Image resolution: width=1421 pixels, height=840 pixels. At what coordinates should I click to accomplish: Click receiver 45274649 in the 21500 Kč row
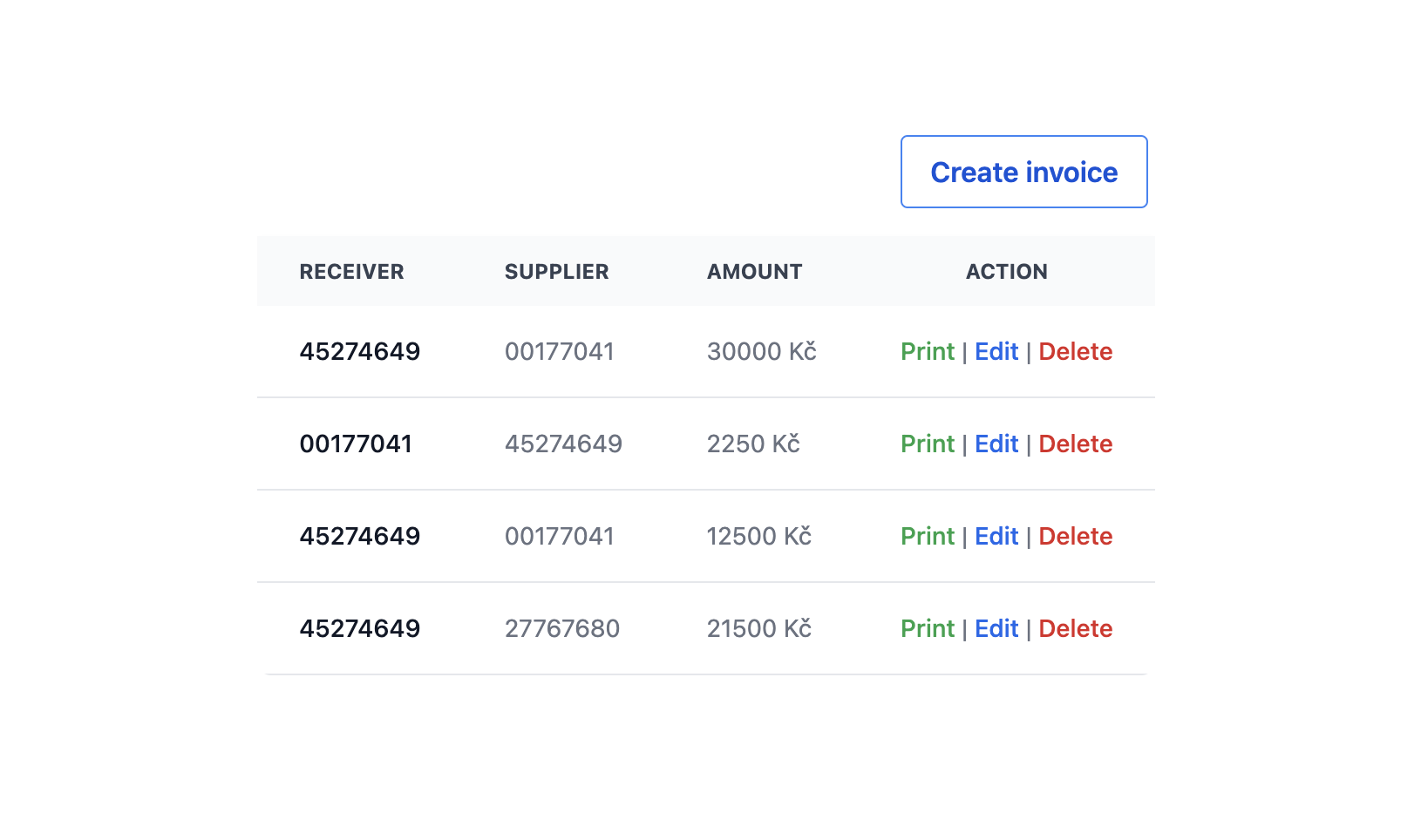tap(360, 628)
